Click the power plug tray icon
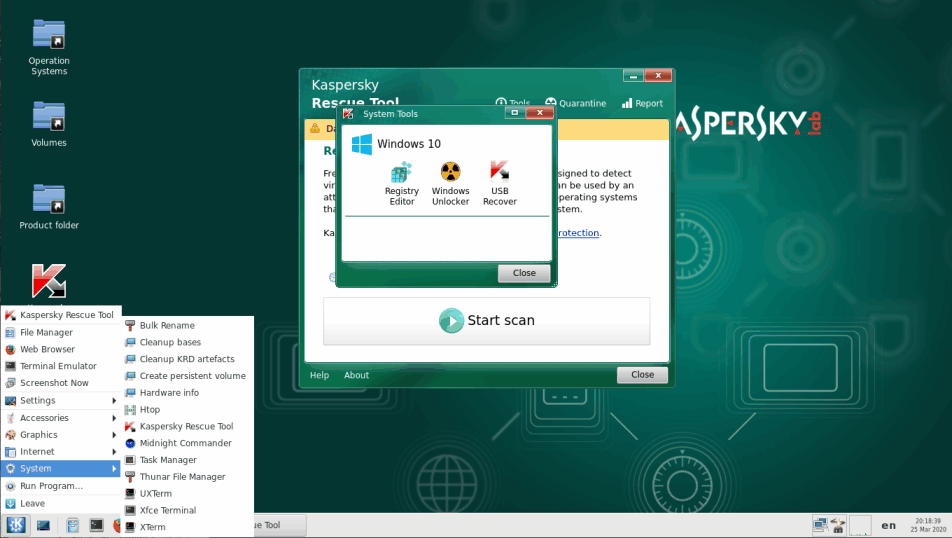The image size is (952, 538). (x=838, y=525)
